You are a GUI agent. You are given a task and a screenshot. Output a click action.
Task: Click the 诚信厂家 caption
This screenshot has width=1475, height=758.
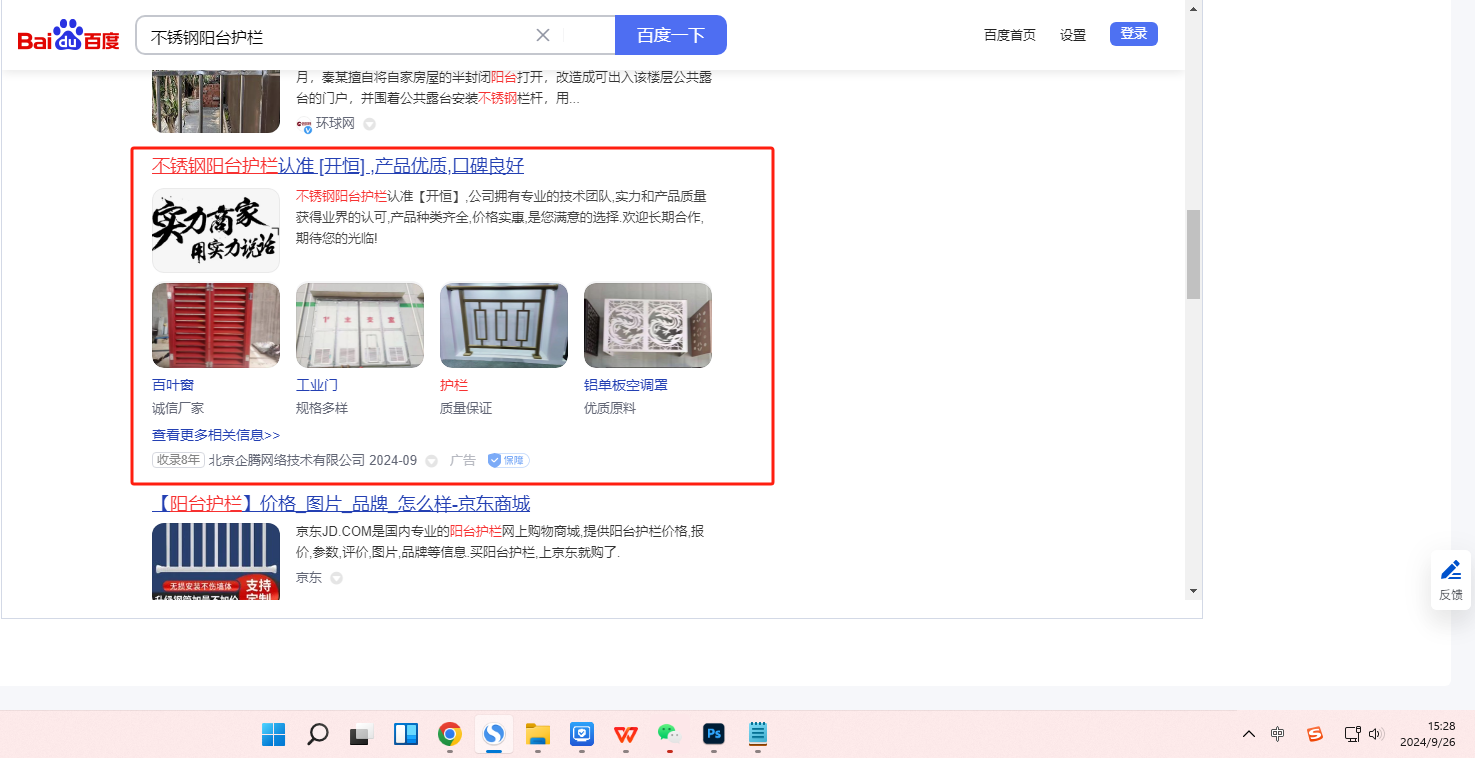(178, 408)
